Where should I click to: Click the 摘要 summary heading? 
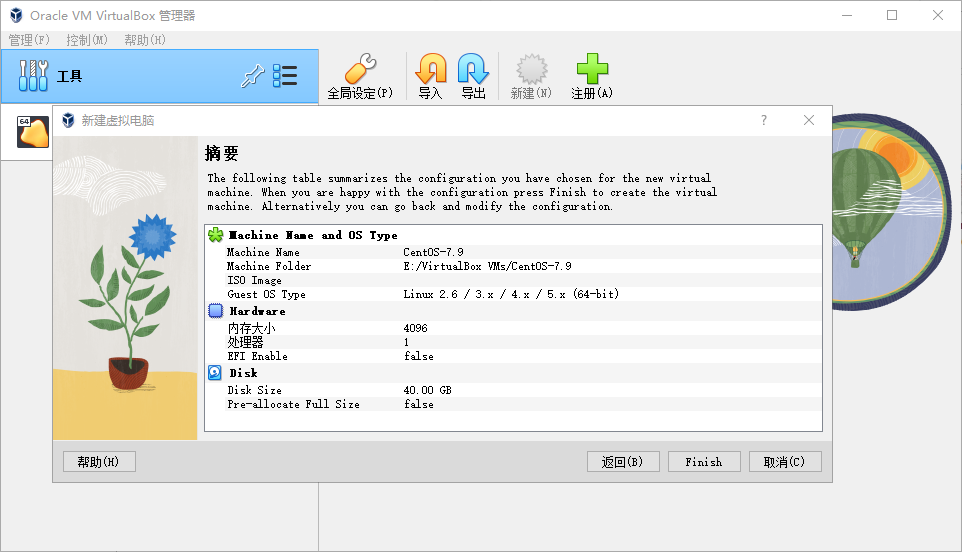(221, 153)
